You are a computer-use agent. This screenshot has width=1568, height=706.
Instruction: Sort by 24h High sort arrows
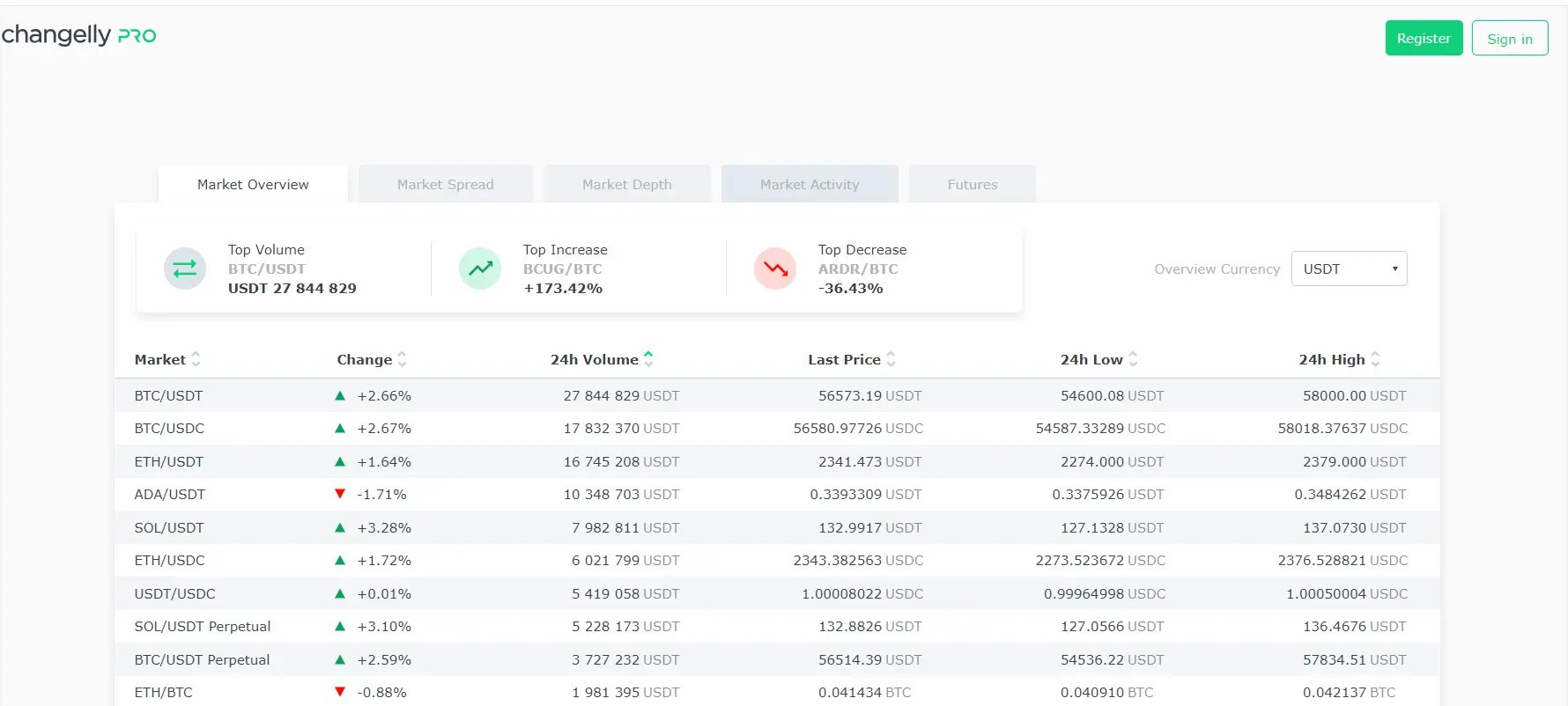[x=1375, y=359]
